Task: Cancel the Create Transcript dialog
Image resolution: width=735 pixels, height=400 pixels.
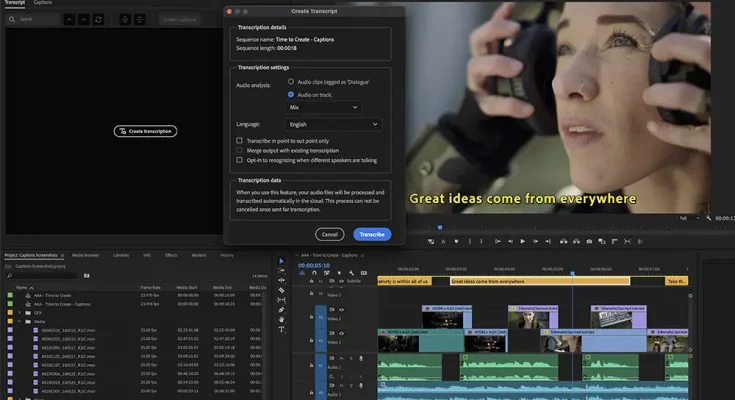Action: 329,234
